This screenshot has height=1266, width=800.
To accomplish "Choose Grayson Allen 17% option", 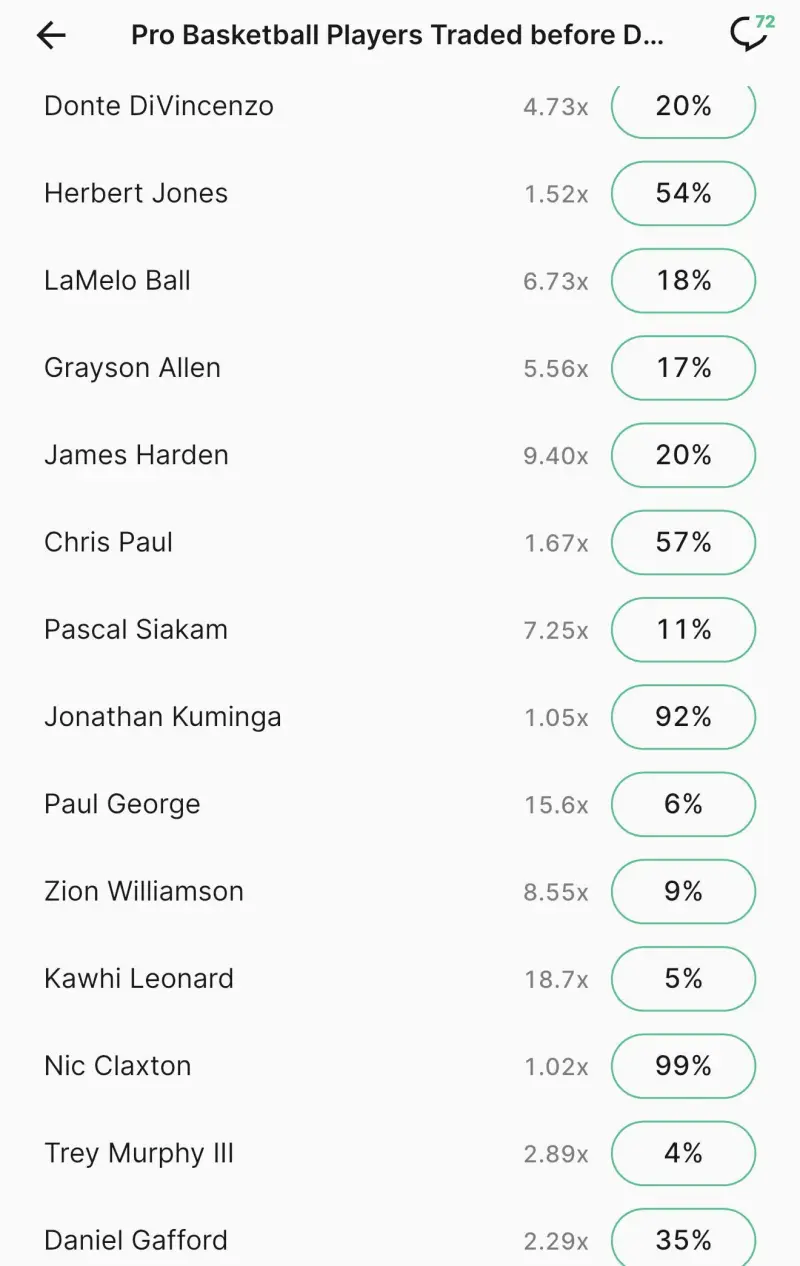I will point(683,368).
